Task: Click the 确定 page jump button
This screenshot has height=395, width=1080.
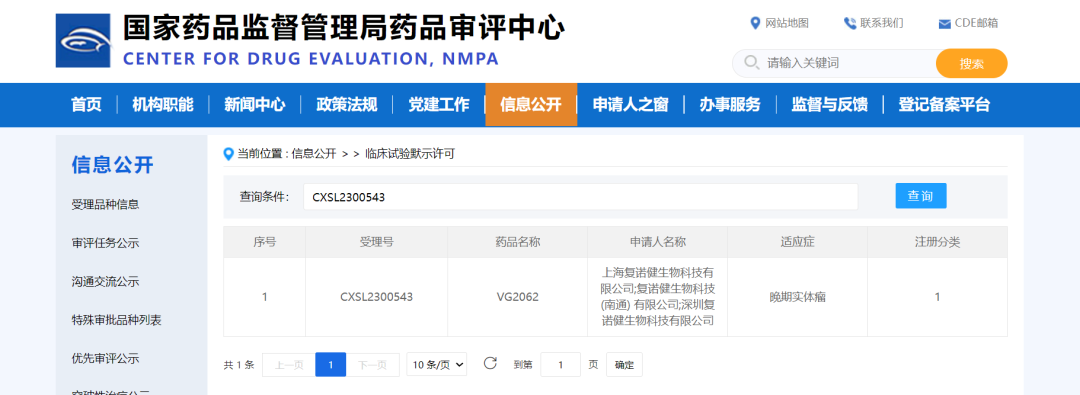Action: click(624, 365)
